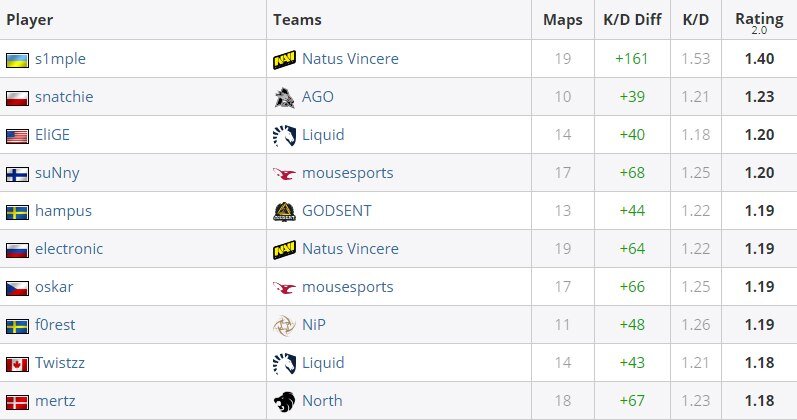This screenshot has height=420, width=797.
Task: Click the mousesports logo in oskar's row
Action: click(x=284, y=287)
